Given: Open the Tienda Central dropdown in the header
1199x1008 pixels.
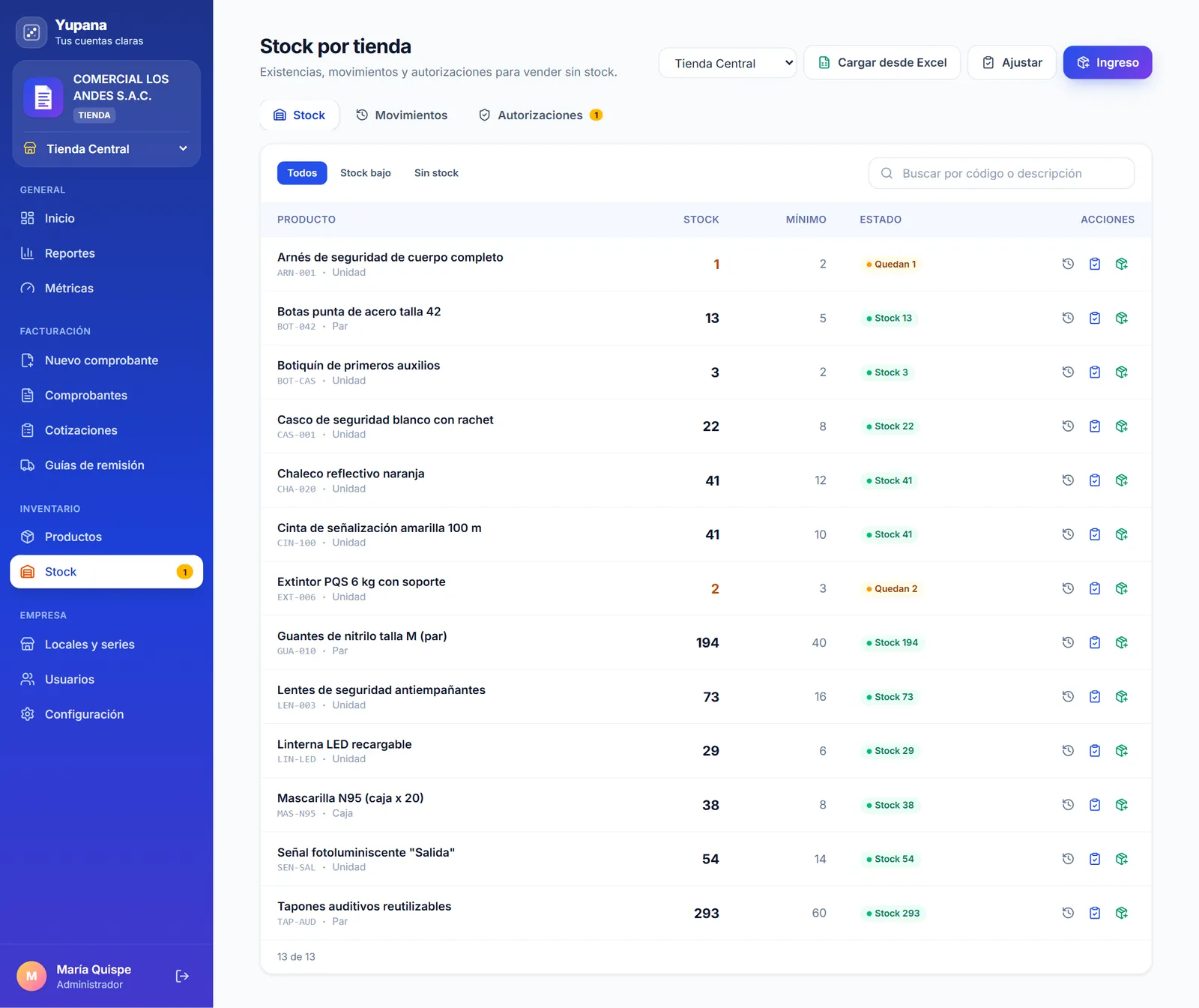Looking at the screenshot, I should click(x=727, y=63).
